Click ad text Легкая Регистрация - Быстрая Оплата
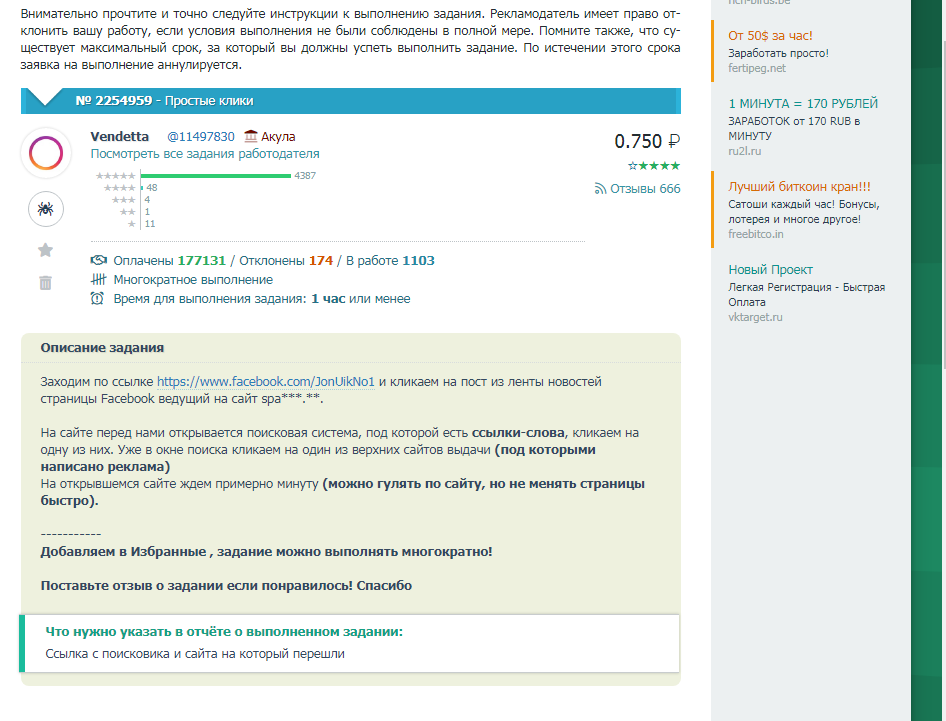946x721 pixels. 807,294
